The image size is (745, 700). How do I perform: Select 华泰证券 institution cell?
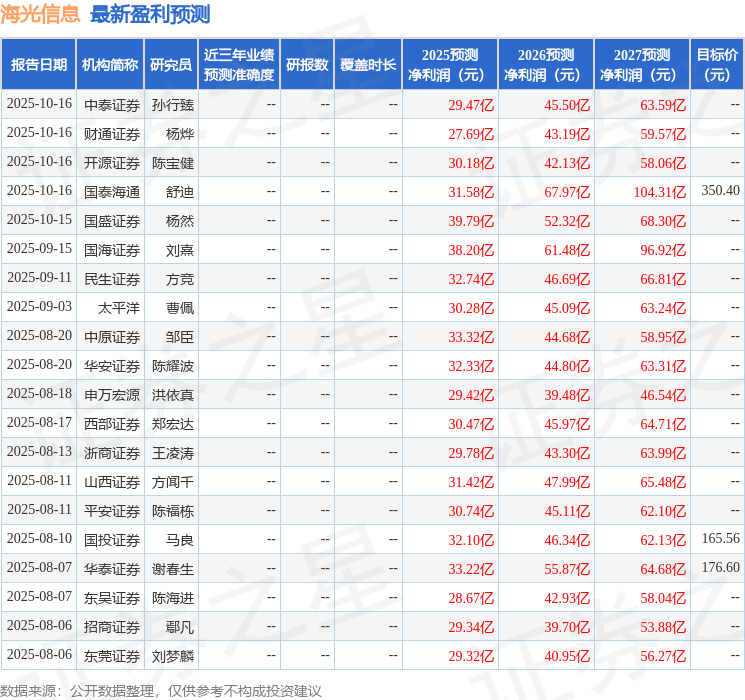[112, 569]
